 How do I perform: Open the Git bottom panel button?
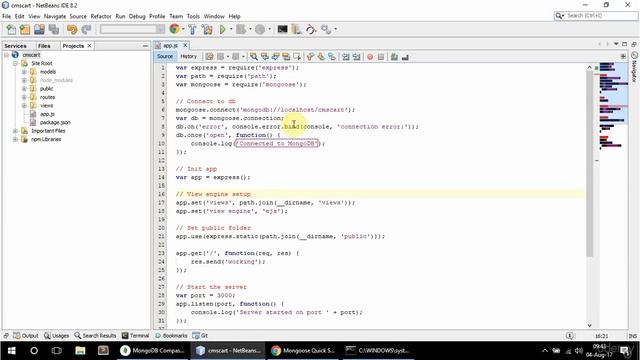click(x=200, y=336)
